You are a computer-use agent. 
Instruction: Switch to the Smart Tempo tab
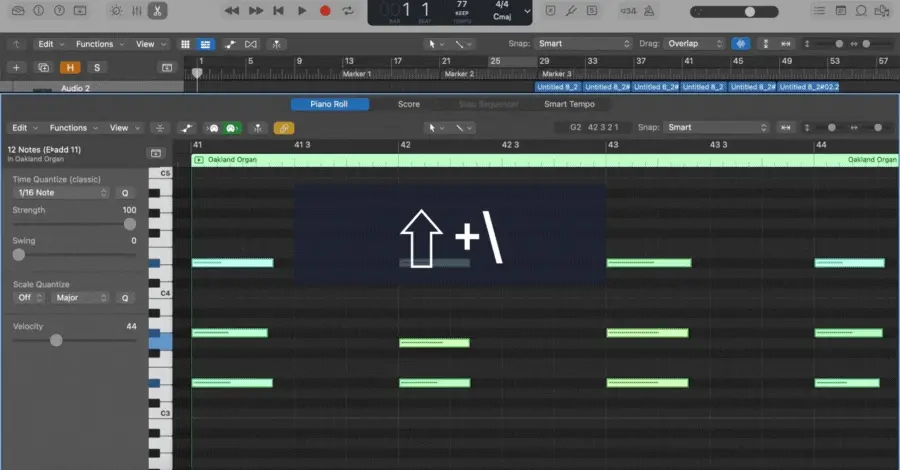pyautogui.click(x=569, y=104)
